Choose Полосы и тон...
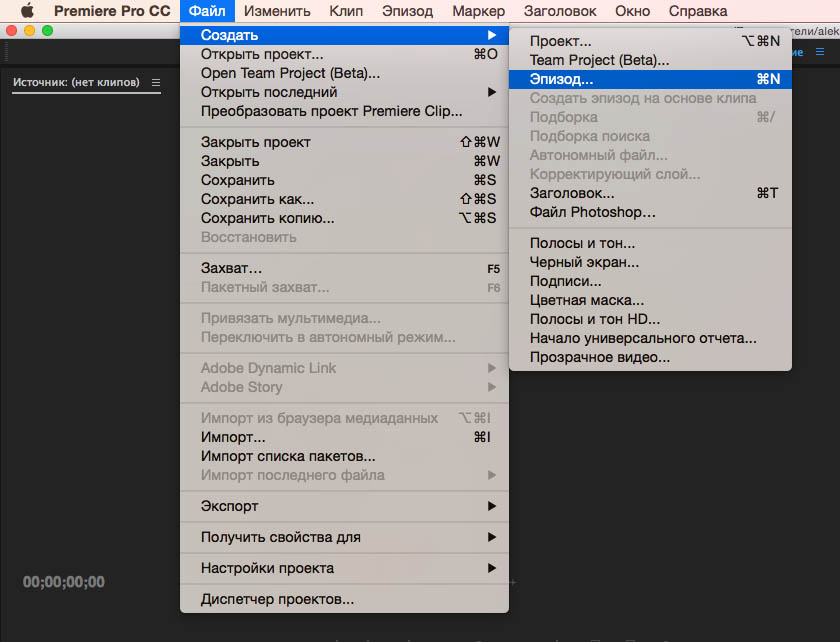This screenshot has width=840, height=642. 650,243
